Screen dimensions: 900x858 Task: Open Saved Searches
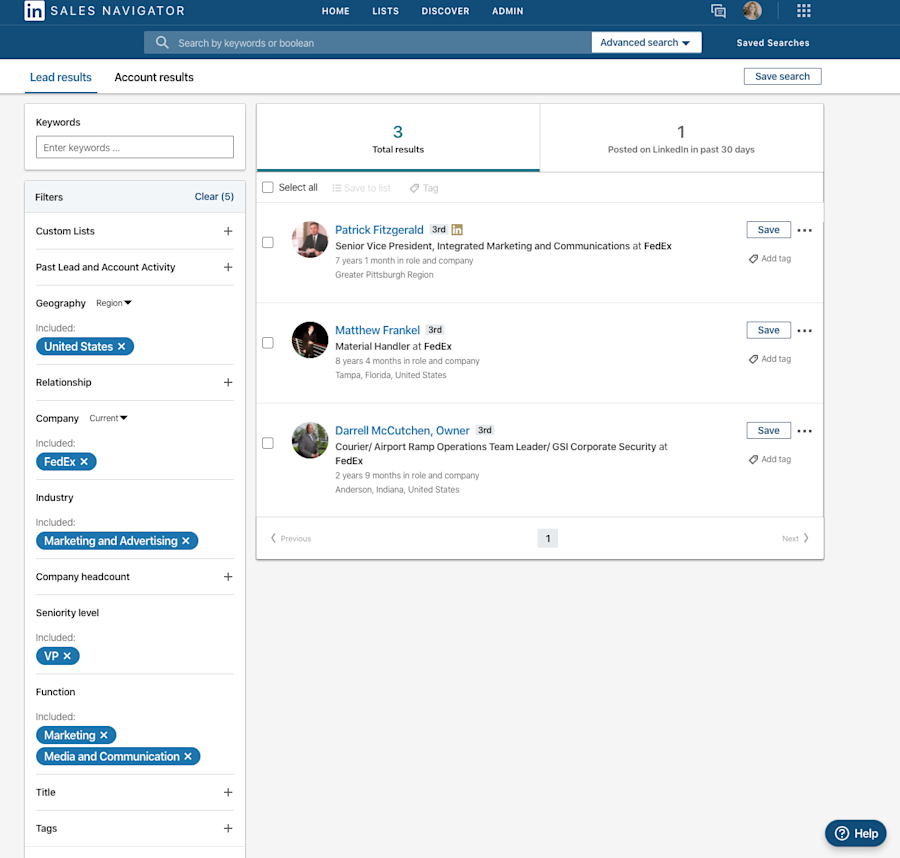pyautogui.click(x=773, y=42)
